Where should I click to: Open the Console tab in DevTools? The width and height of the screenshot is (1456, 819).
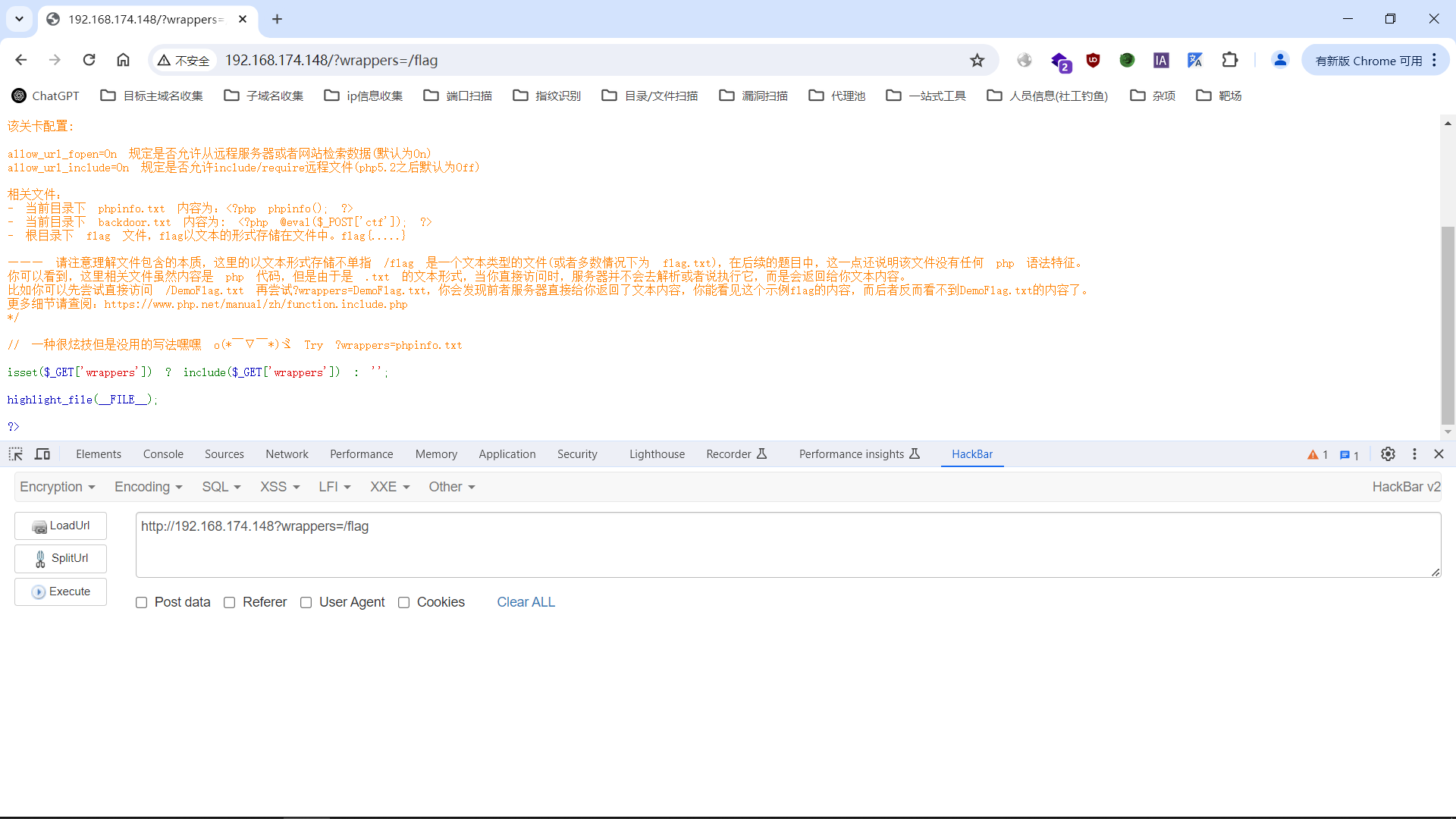163,453
